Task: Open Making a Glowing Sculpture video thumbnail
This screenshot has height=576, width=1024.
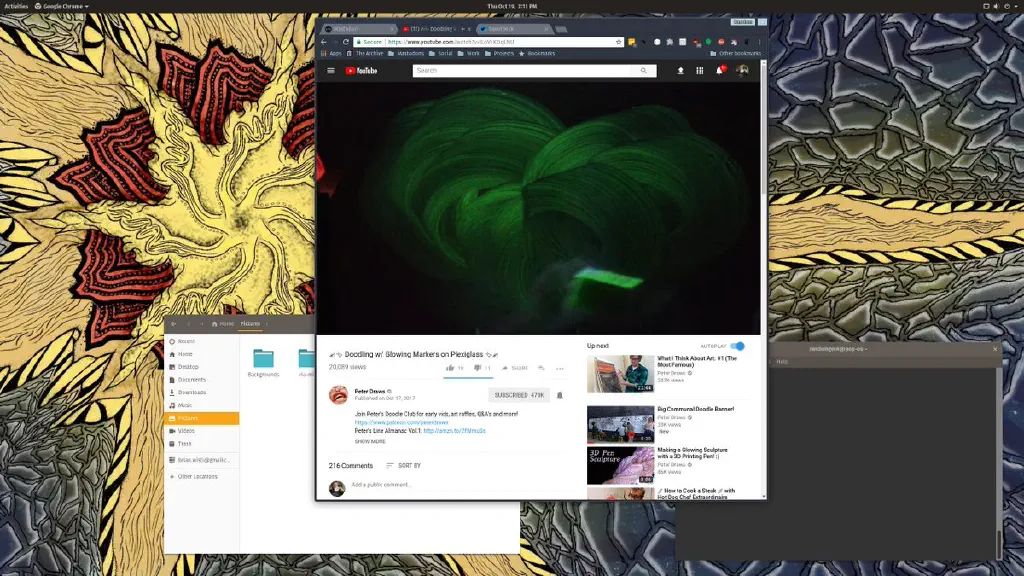Action: pos(620,466)
